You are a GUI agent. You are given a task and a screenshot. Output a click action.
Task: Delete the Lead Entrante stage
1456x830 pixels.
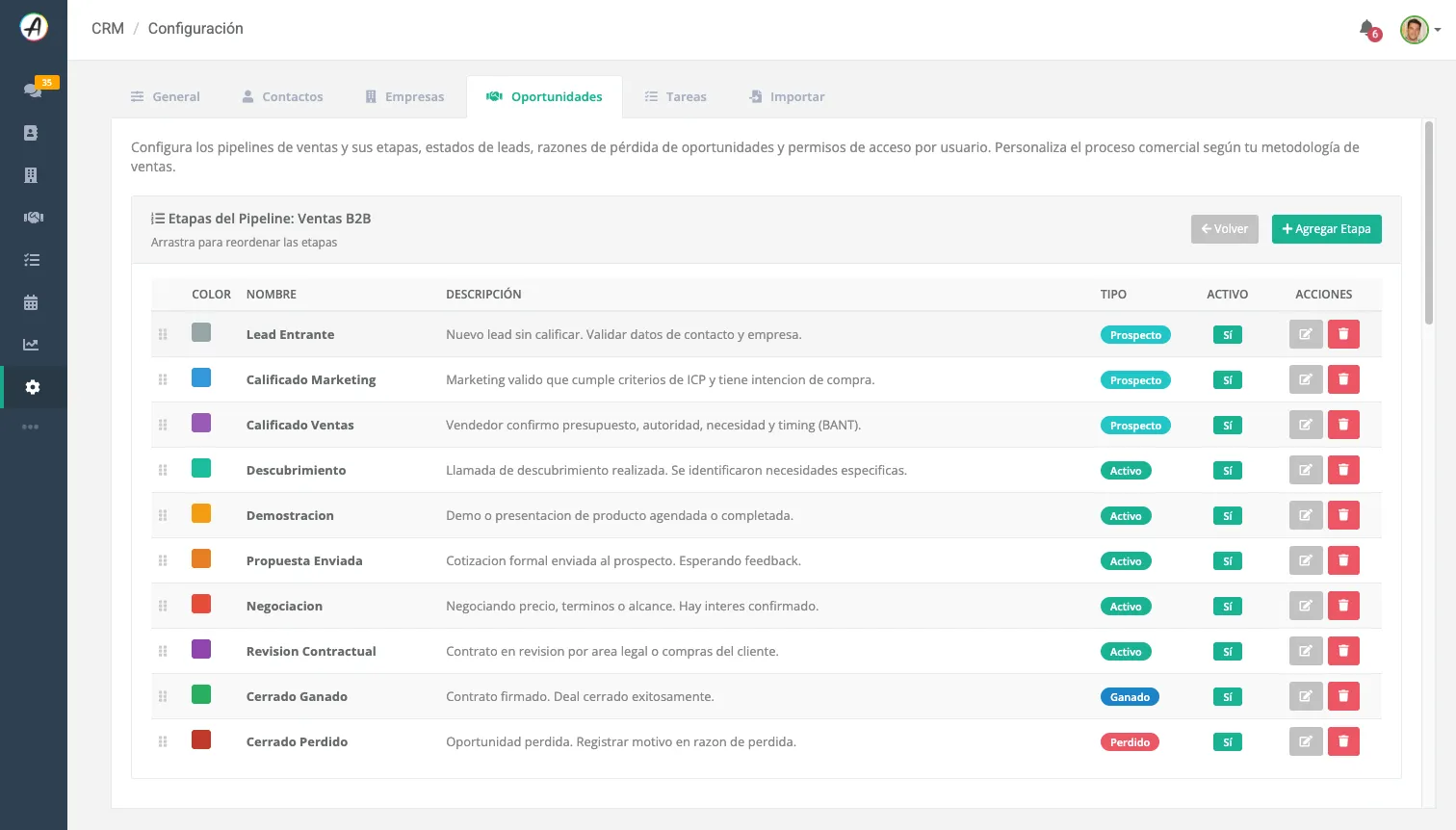point(1343,334)
